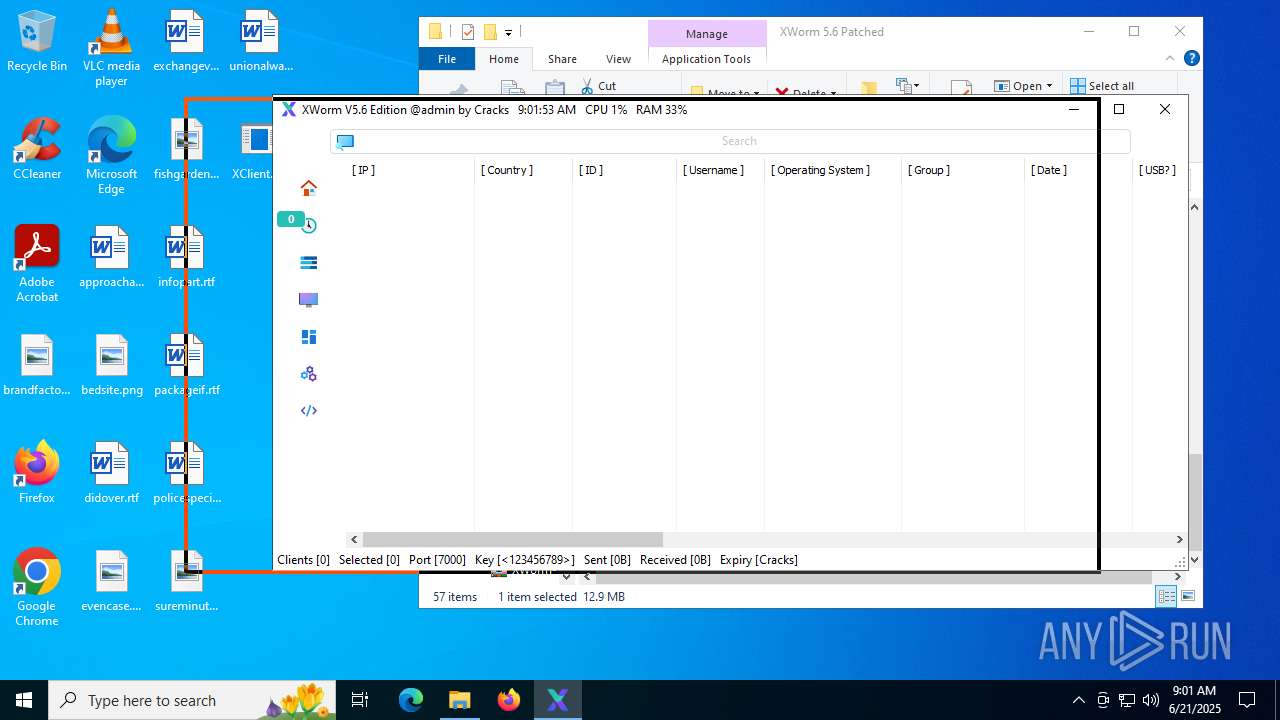Screen dimensions: 1280x720
Task: Select the stacked bars icon in XWorm sidebar
Action: coord(308,262)
